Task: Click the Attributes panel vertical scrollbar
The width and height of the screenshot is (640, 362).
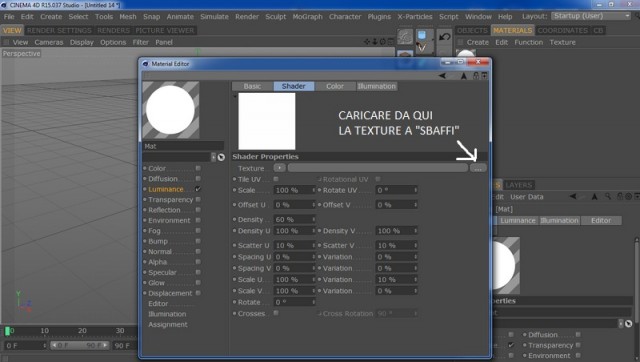Action: [636, 282]
